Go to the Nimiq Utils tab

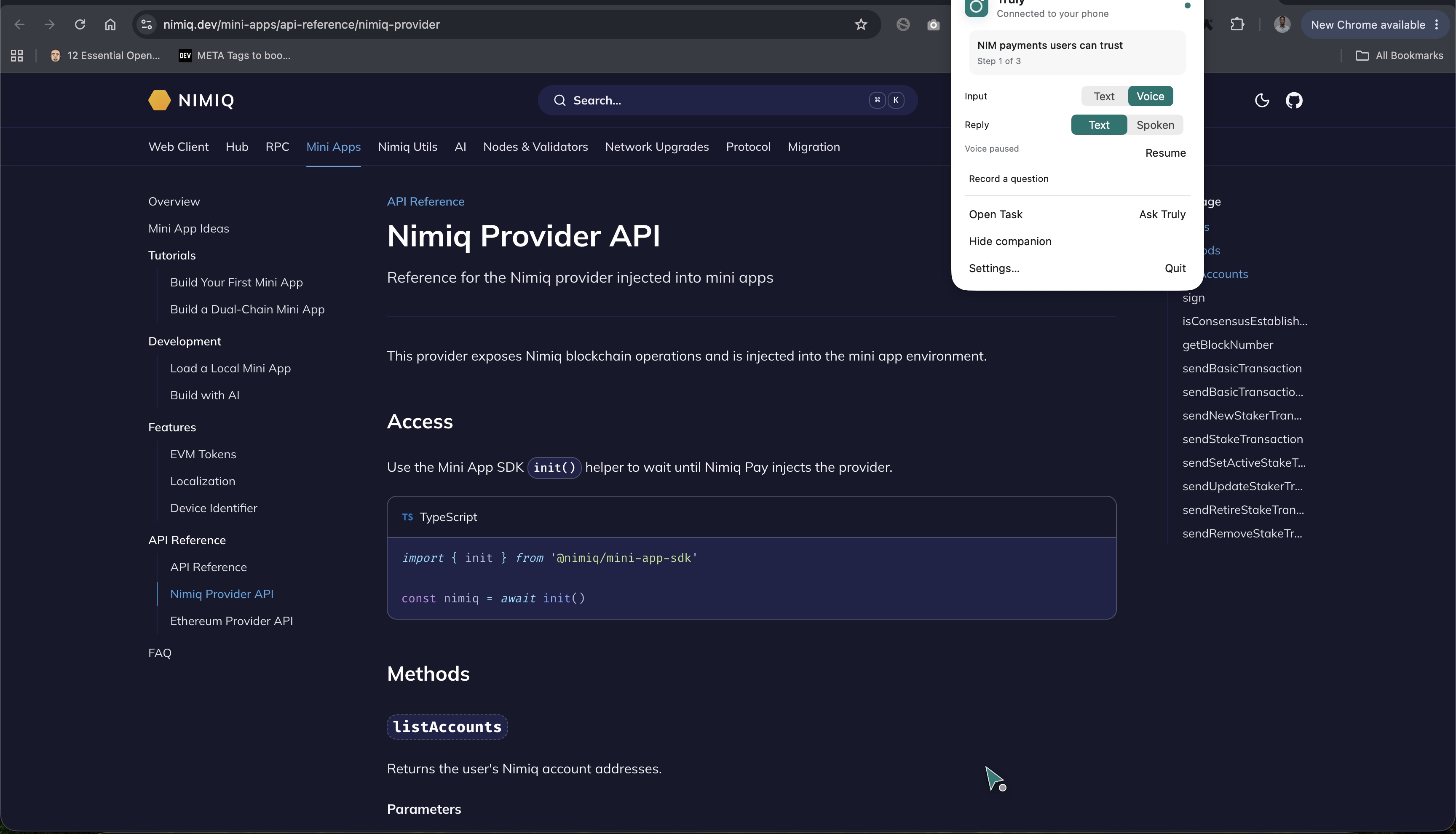click(407, 147)
